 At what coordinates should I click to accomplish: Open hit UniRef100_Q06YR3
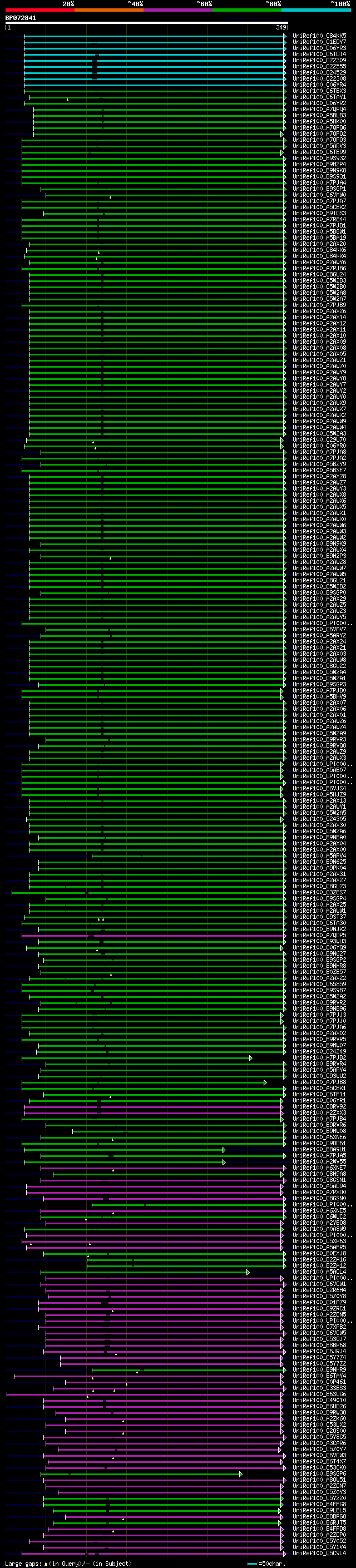pyautogui.click(x=319, y=48)
